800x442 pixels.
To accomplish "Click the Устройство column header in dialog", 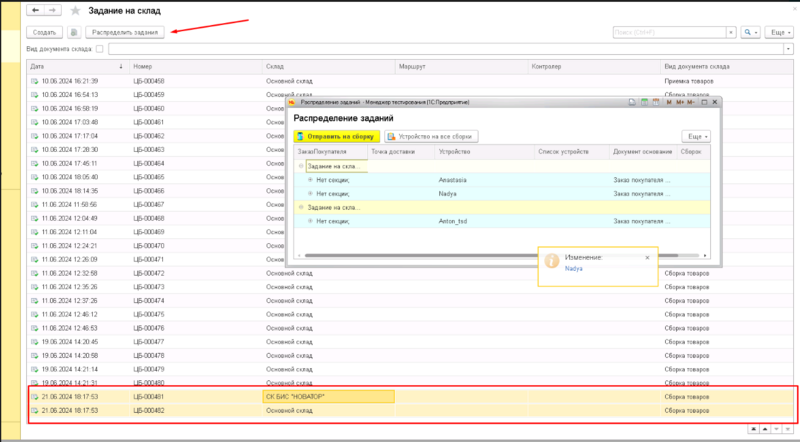I will (x=485, y=152).
